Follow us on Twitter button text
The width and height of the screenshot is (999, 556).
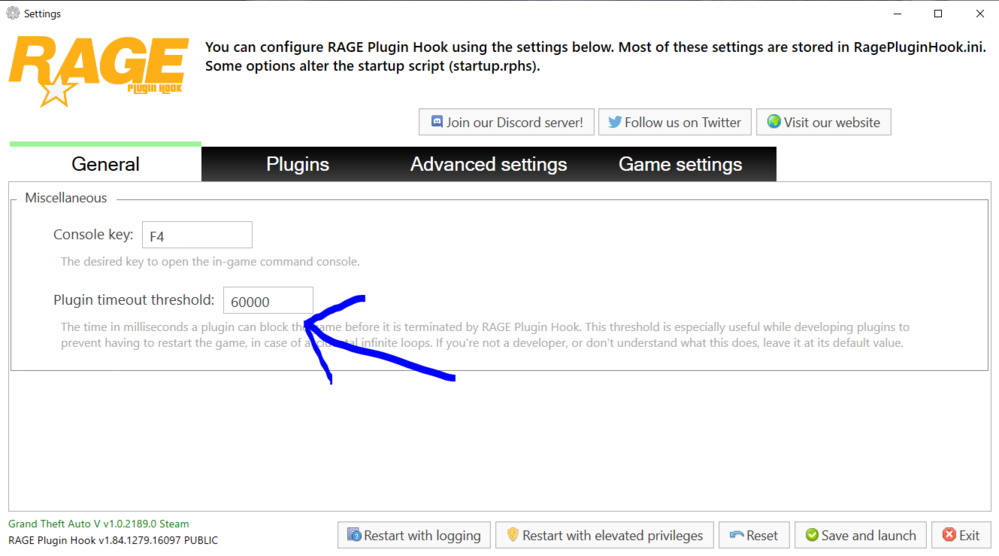pos(682,122)
